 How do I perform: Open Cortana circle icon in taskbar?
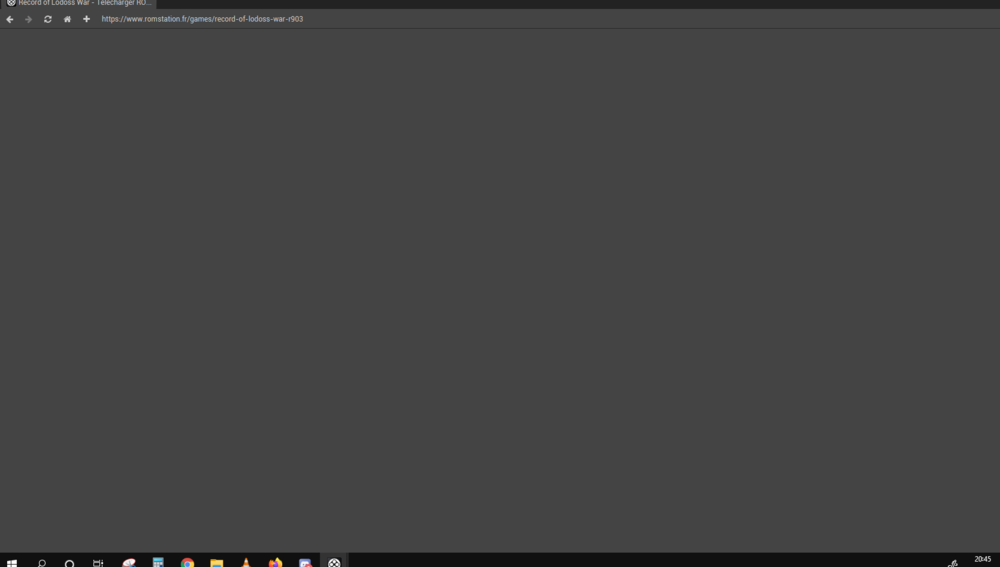70,563
